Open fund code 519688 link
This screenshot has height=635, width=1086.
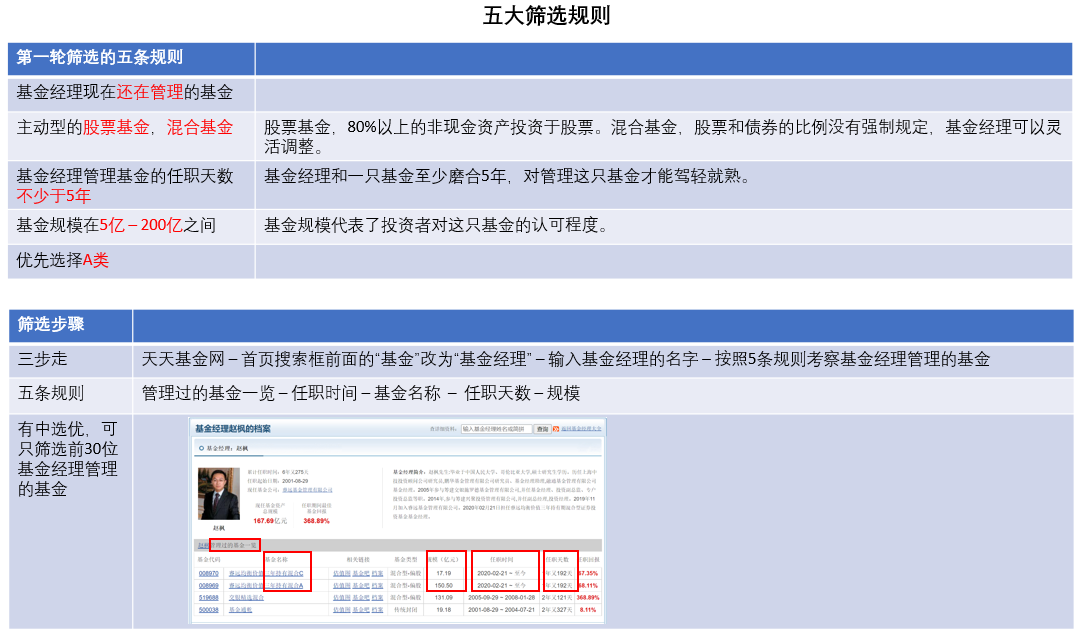(x=208, y=597)
